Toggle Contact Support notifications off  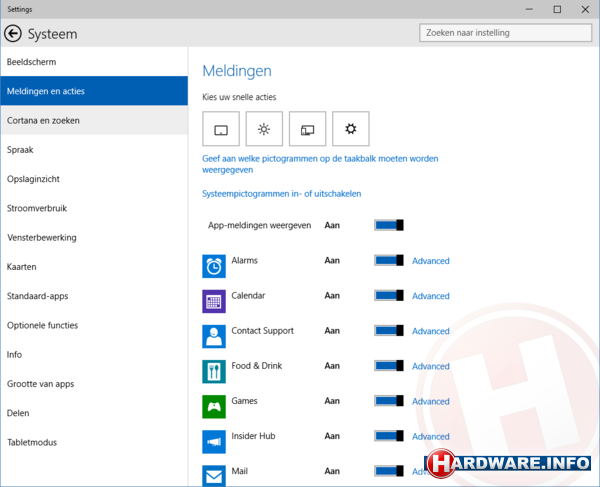(x=388, y=331)
